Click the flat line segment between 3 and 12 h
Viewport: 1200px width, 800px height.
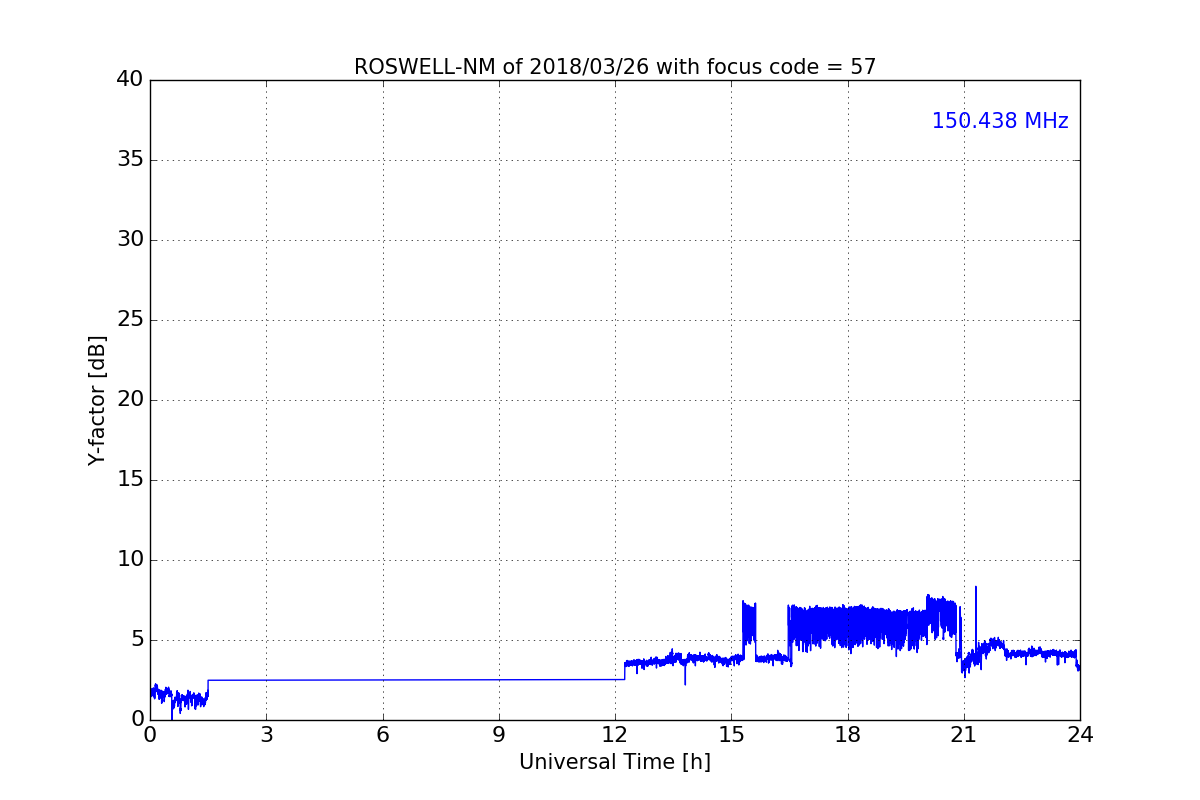[x=416, y=680]
